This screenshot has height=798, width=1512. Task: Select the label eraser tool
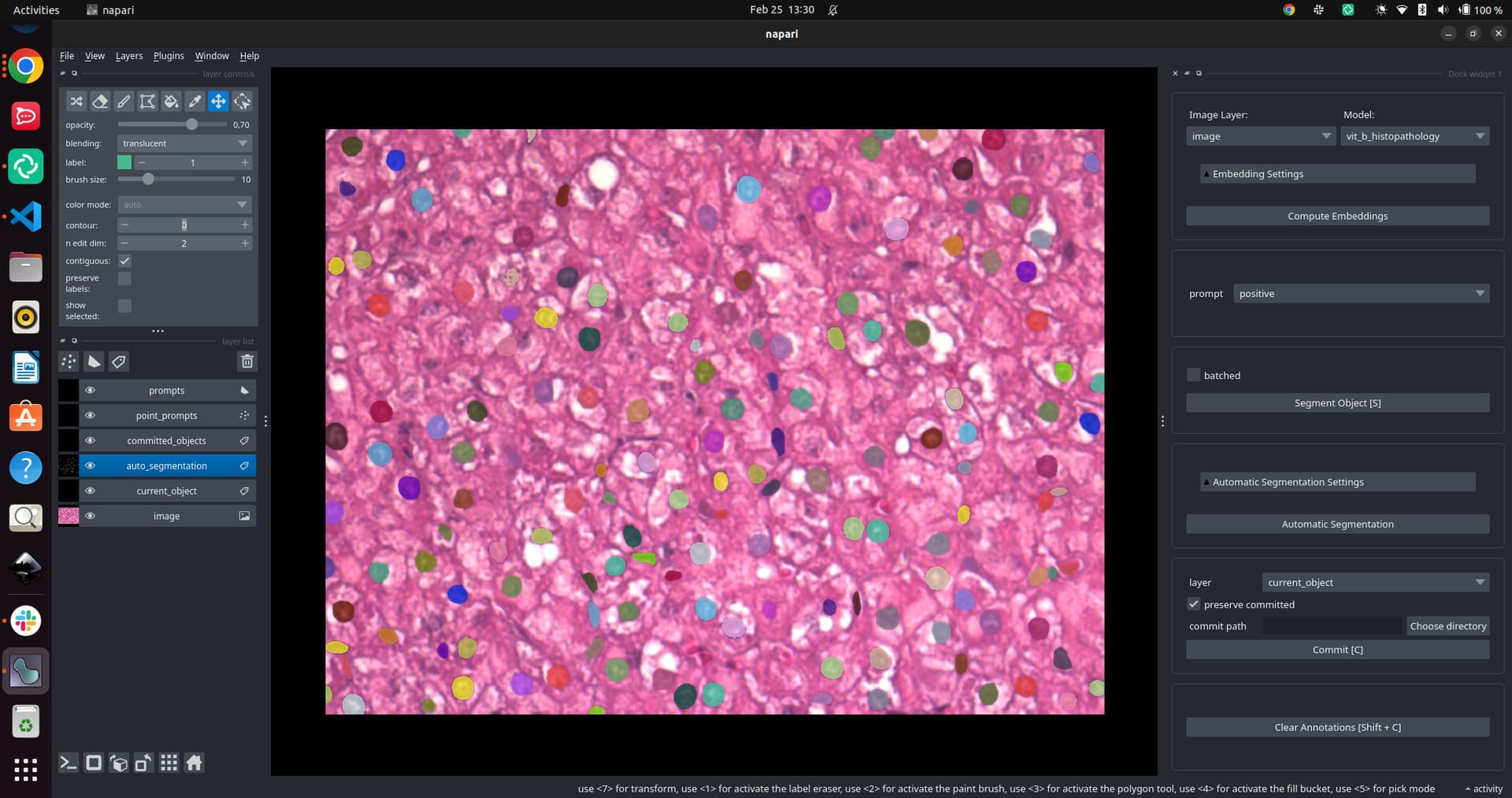click(100, 101)
